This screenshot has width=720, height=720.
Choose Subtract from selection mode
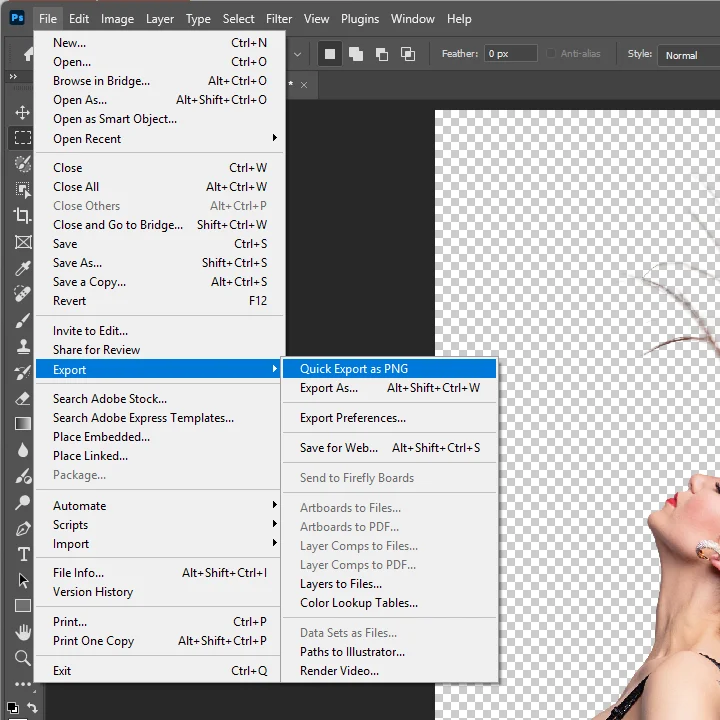(x=382, y=54)
